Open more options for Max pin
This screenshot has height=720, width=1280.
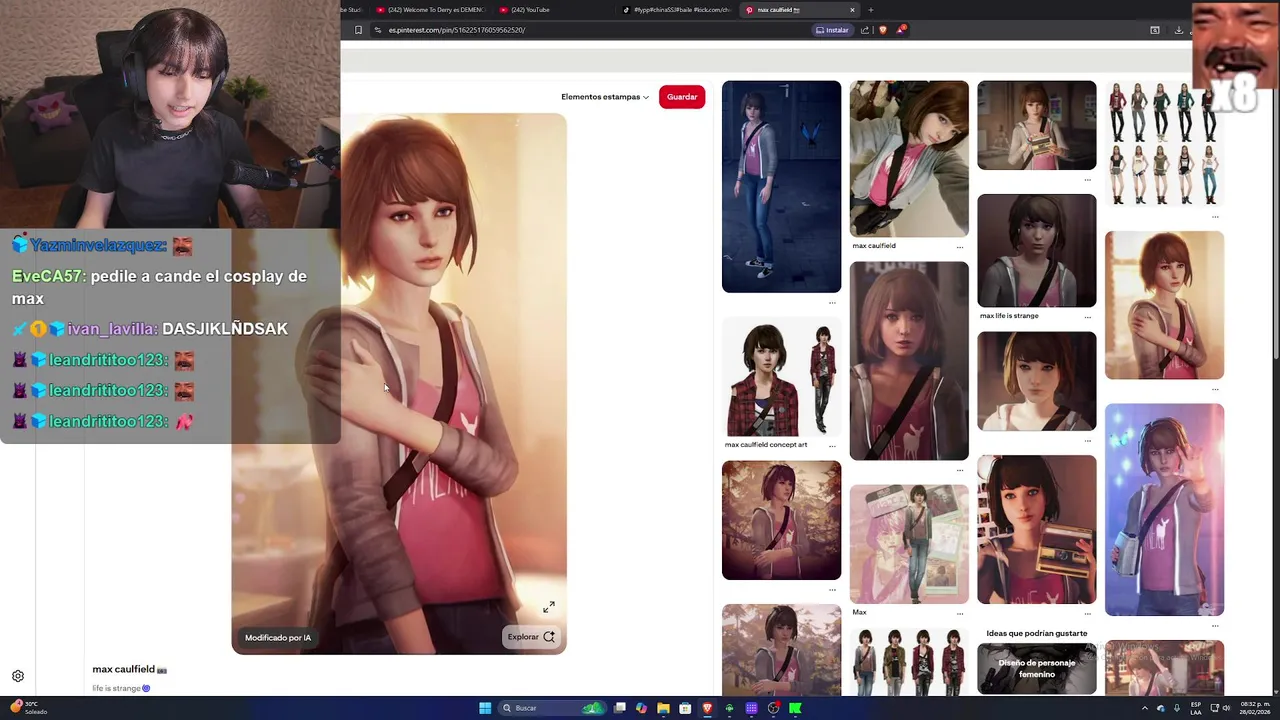tap(960, 613)
